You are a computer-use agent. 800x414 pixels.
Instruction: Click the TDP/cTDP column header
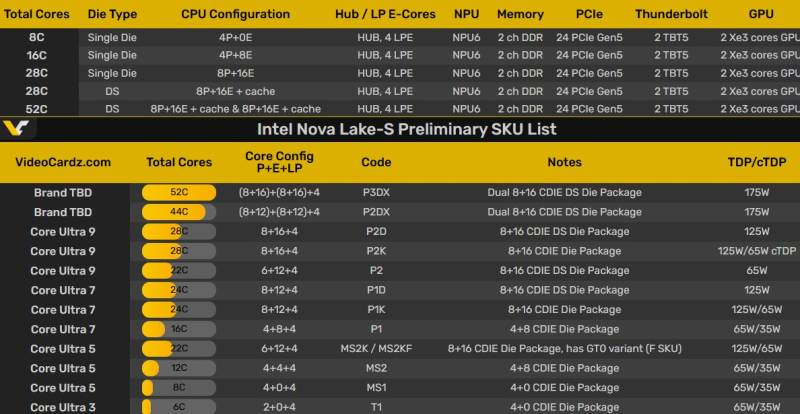tap(757, 162)
